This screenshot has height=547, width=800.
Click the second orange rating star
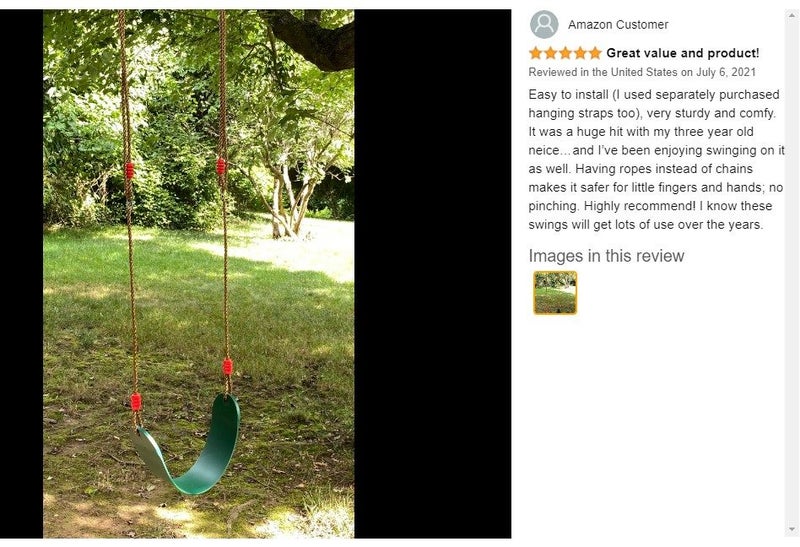tap(551, 53)
